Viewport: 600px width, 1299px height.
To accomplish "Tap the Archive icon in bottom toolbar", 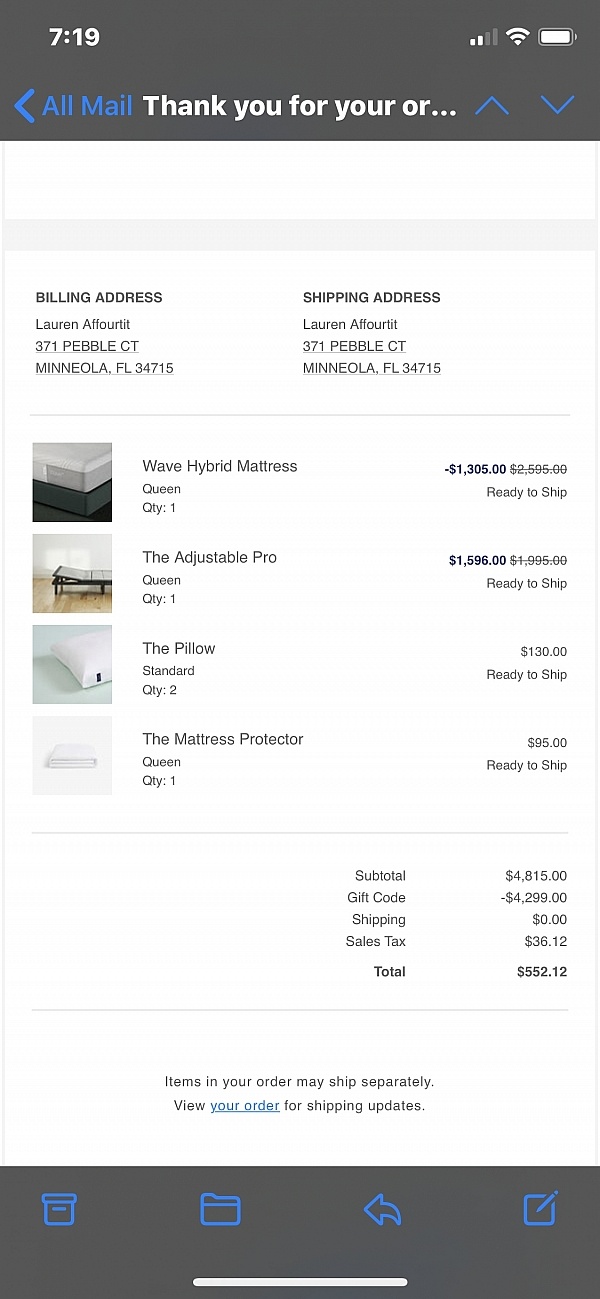I will (x=59, y=1209).
